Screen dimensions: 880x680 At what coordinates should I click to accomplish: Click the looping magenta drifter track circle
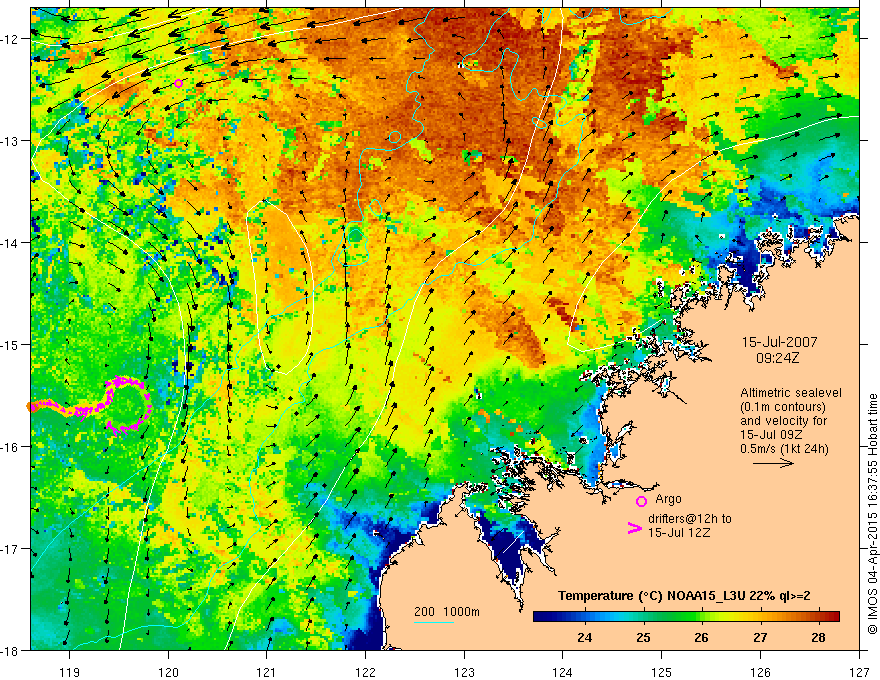tap(128, 404)
